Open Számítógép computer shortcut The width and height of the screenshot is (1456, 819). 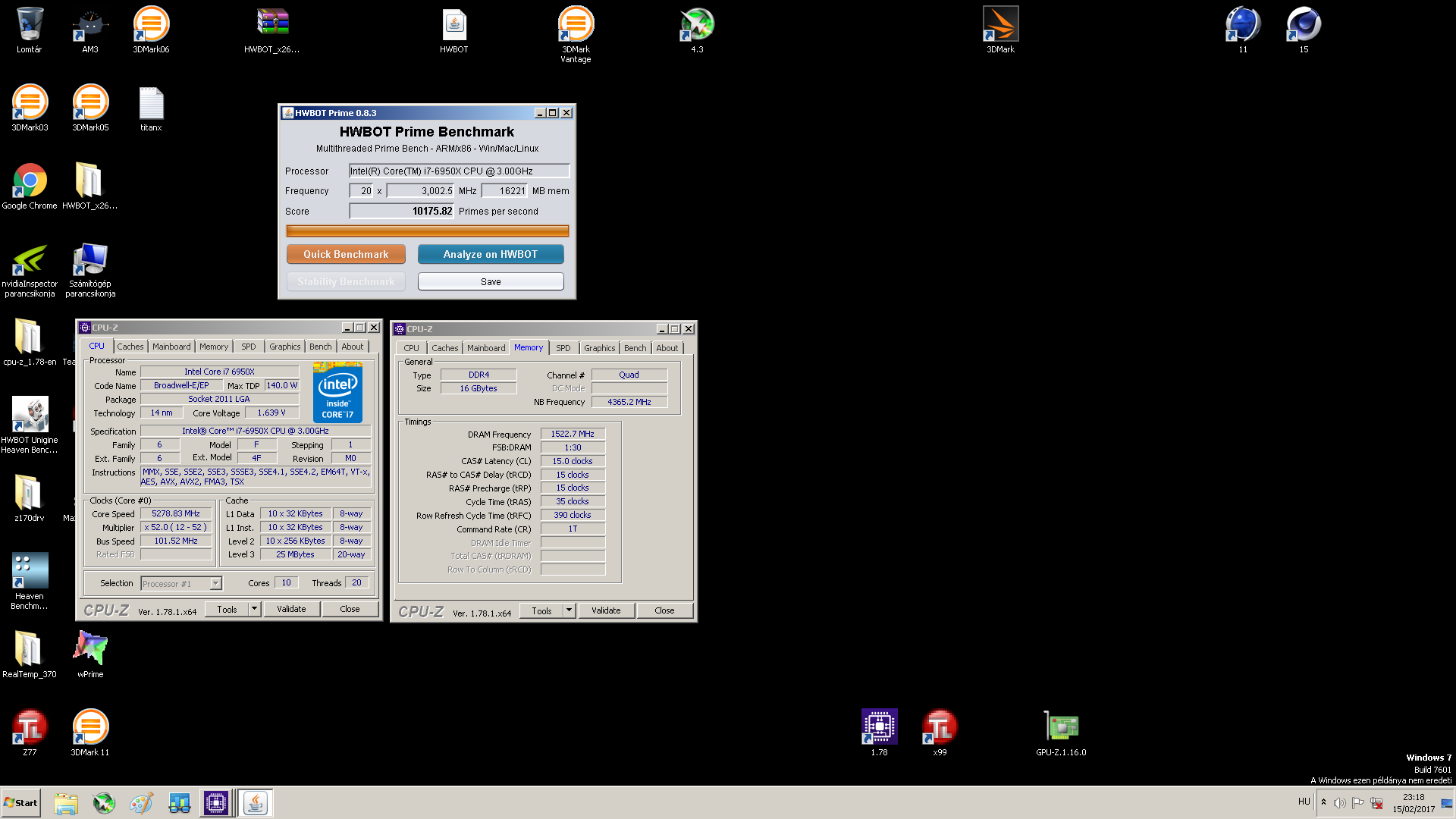tap(90, 270)
